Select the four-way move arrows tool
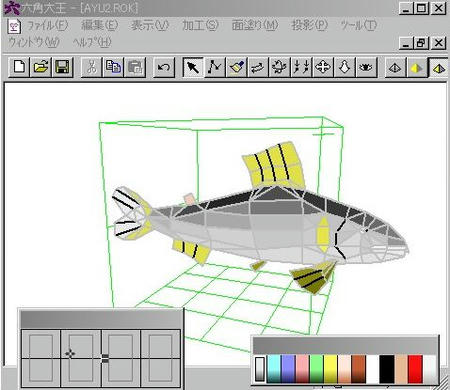Screen dimensions: 450x390 [323, 67]
